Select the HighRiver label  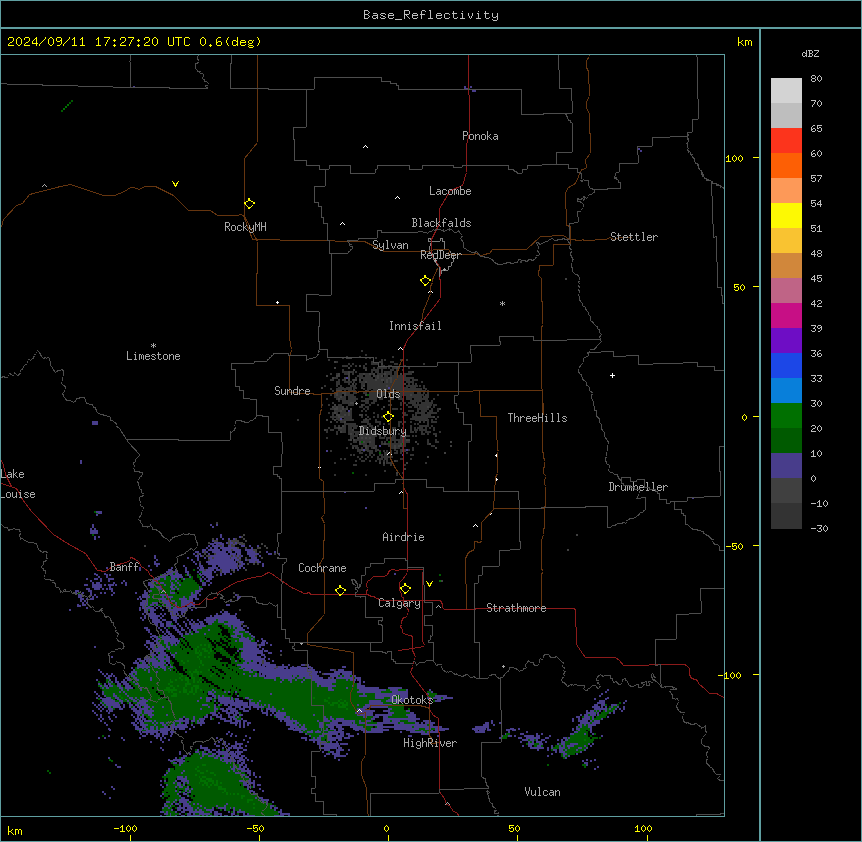[x=430, y=743]
